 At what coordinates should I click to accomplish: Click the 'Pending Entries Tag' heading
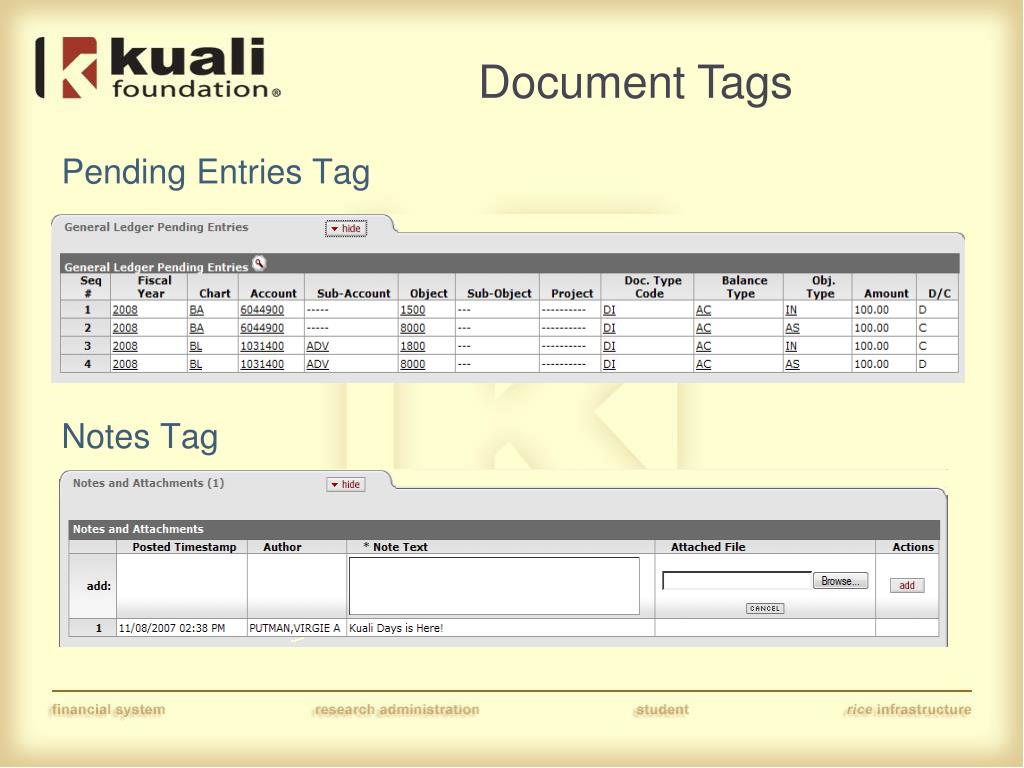[x=216, y=173]
